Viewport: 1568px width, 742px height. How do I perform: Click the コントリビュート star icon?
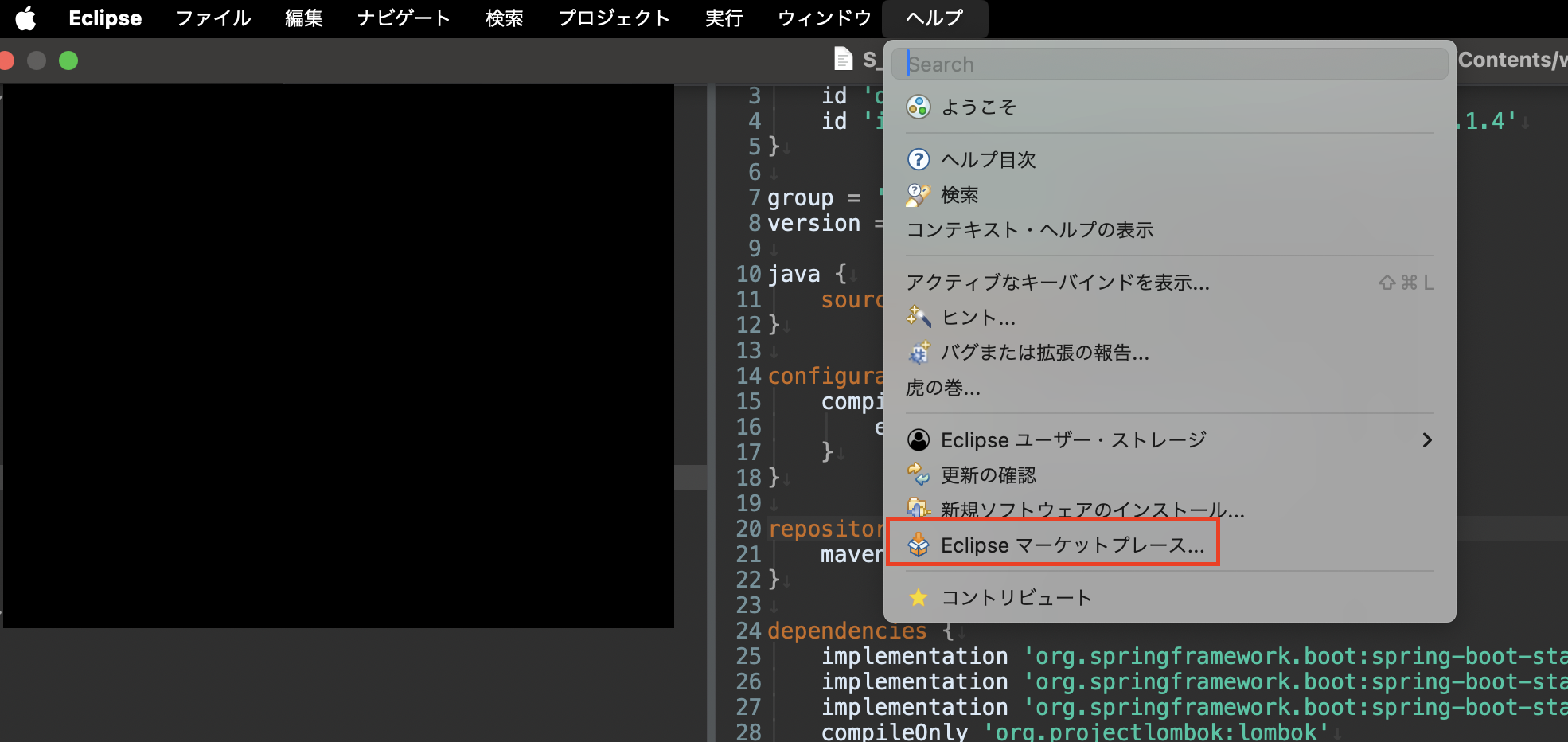click(919, 597)
